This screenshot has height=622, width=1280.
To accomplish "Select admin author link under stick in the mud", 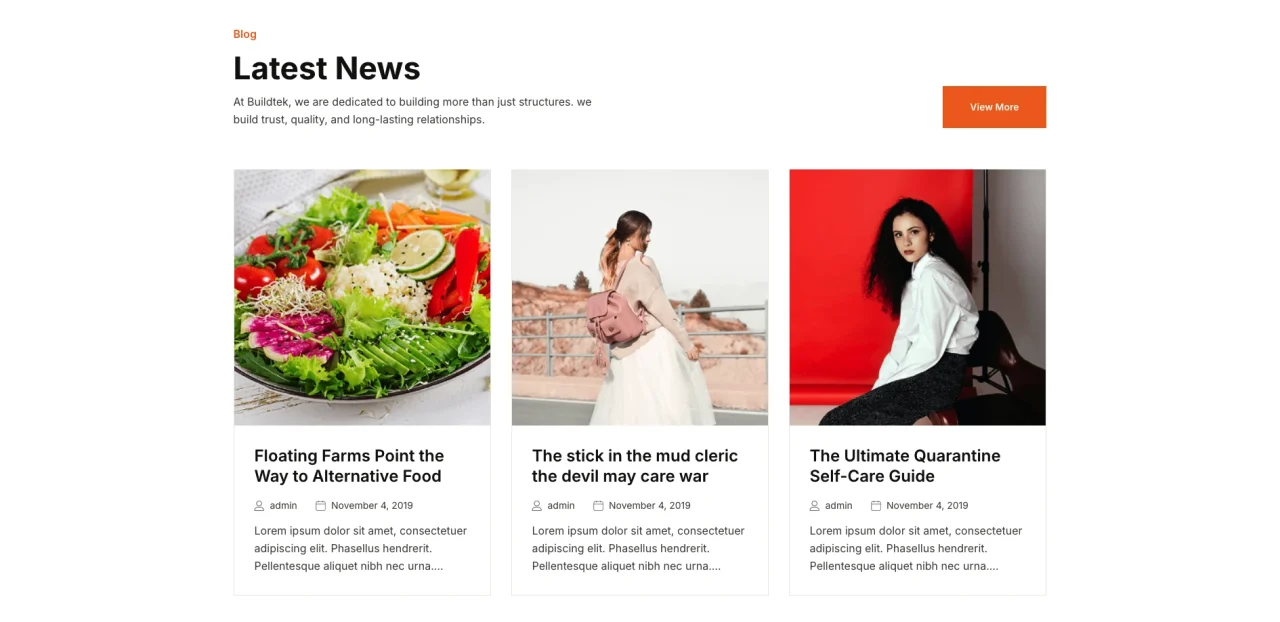I will pos(561,506).
